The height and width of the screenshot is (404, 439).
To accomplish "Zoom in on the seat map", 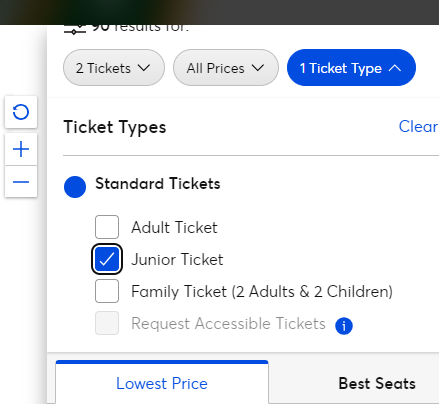I will [21, 149].
